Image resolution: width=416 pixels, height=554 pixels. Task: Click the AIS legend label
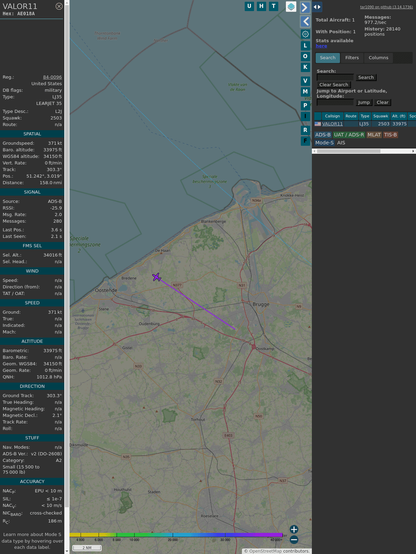coord(341,143)
